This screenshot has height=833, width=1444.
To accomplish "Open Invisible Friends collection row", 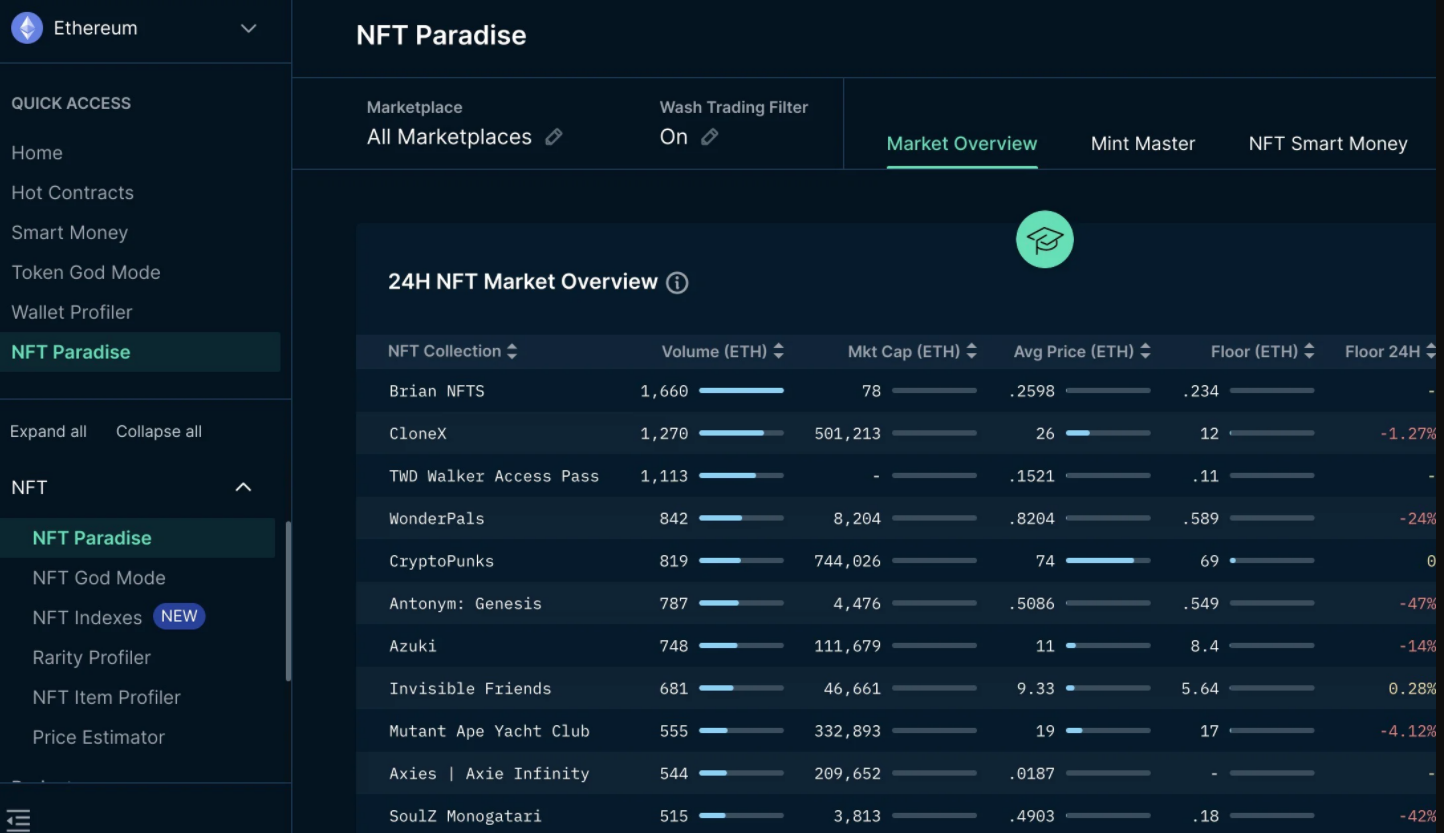I will pyautogui.click(x=897, y=689).
